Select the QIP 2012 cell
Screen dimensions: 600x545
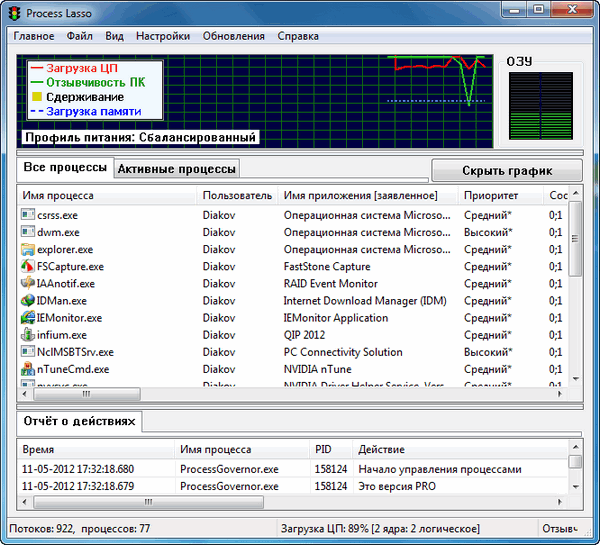click(304, 335)
